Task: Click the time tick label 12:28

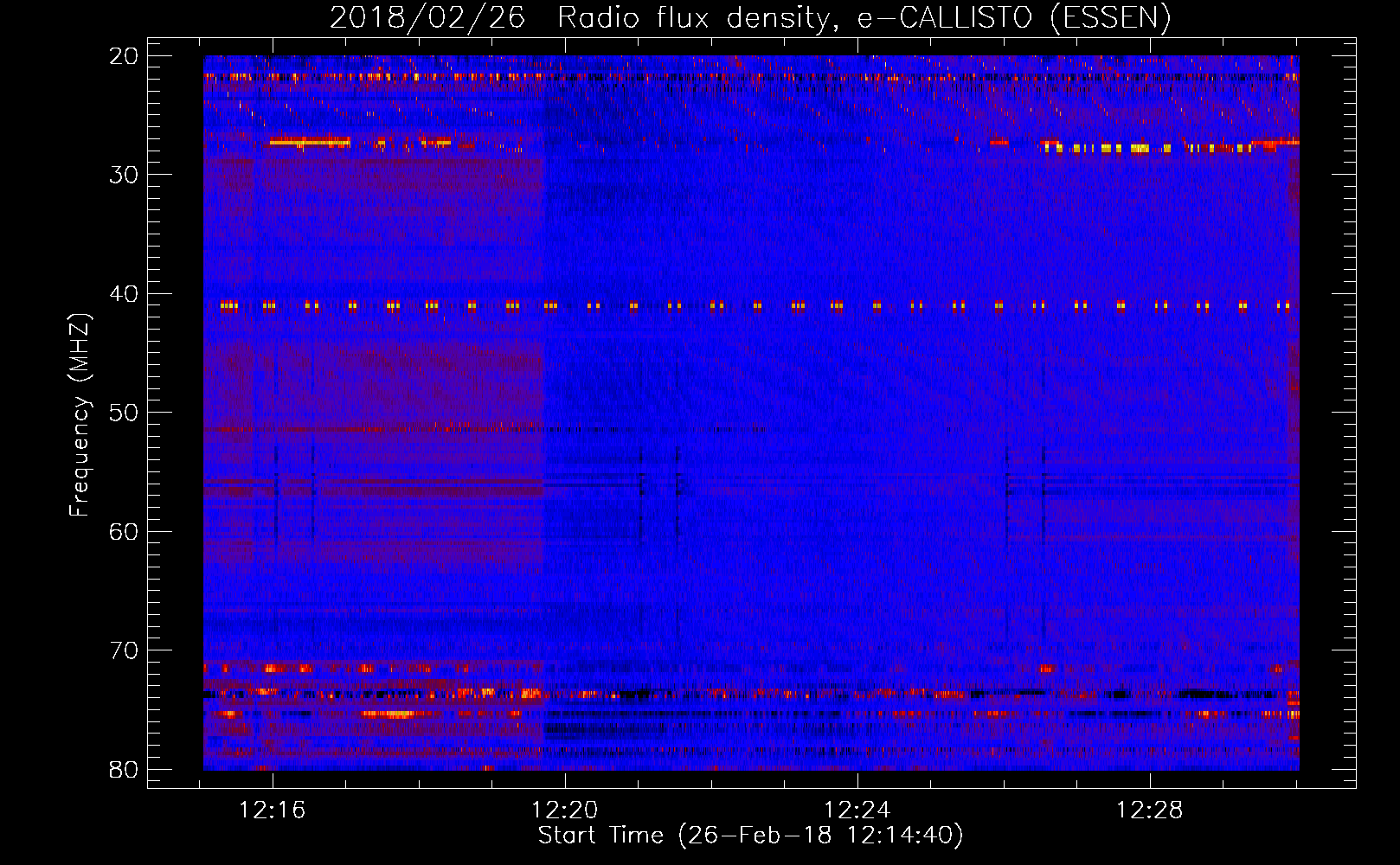Action: pyautogui.click(x=1150, y=811)
